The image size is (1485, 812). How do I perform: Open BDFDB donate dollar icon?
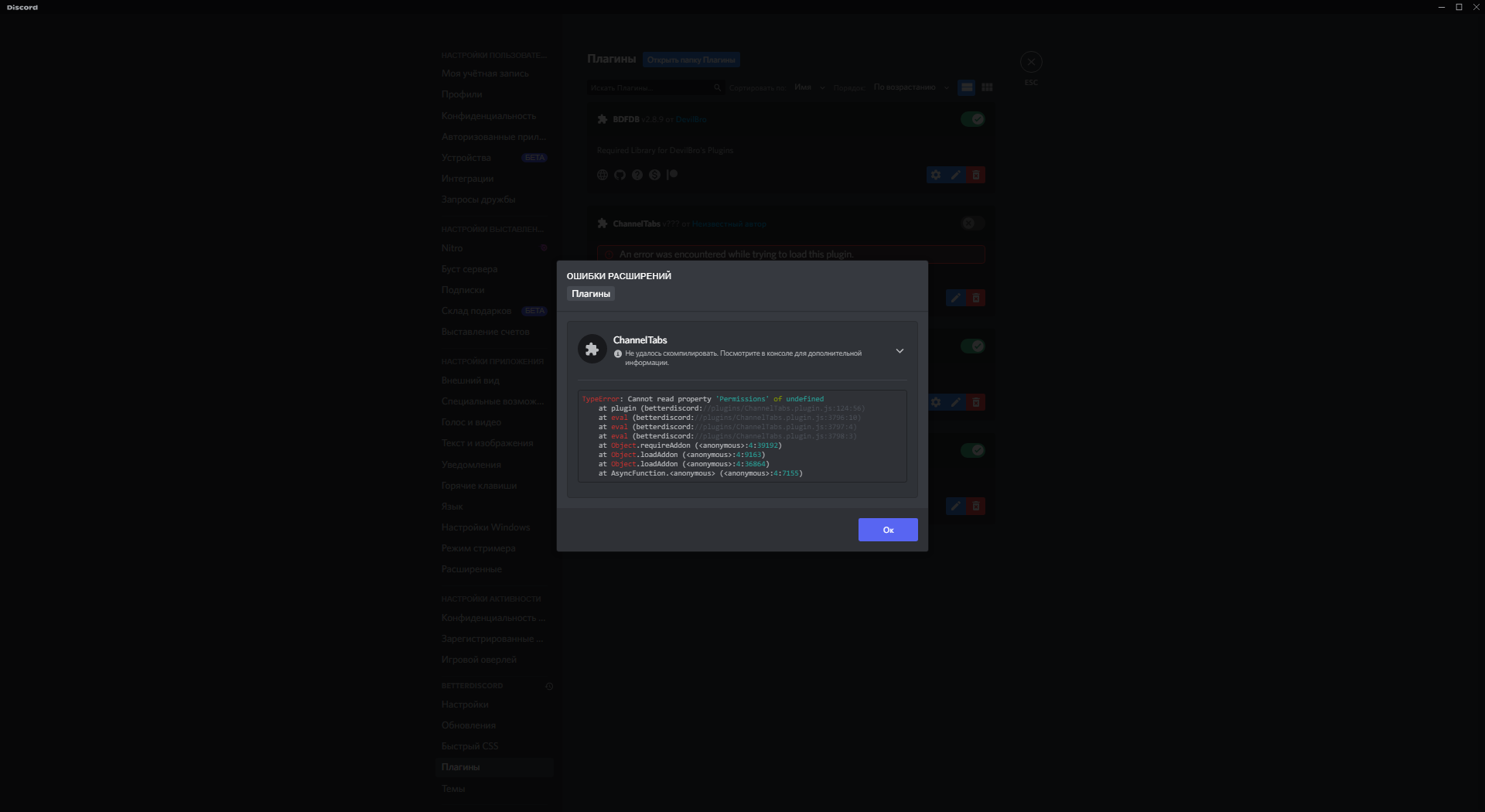click(x=654, y=175)
